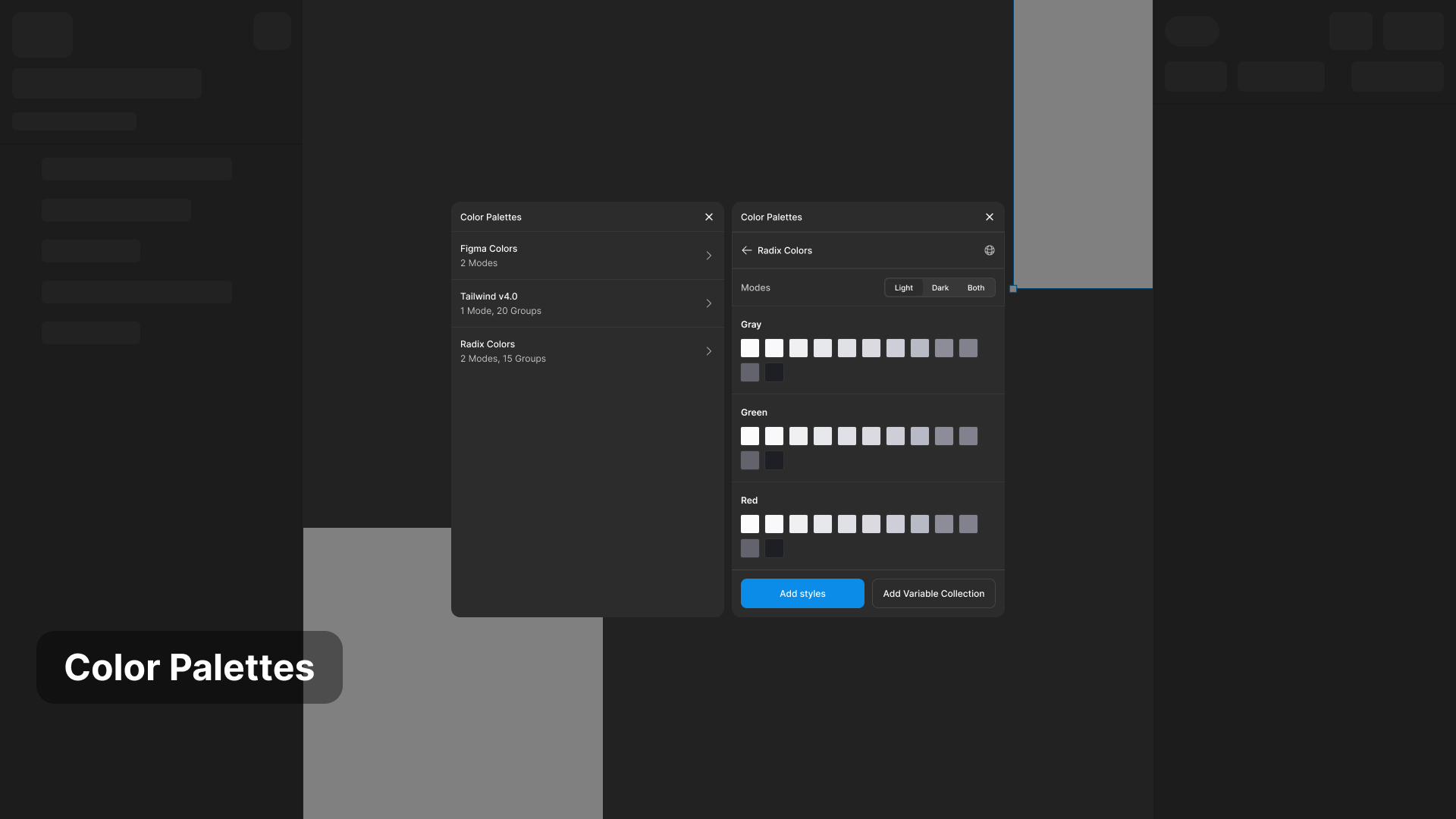This screenshot has width=1456, height=819.
Task: Open the Figma Colors palette chevron
Action: click(x=709, y=256)
